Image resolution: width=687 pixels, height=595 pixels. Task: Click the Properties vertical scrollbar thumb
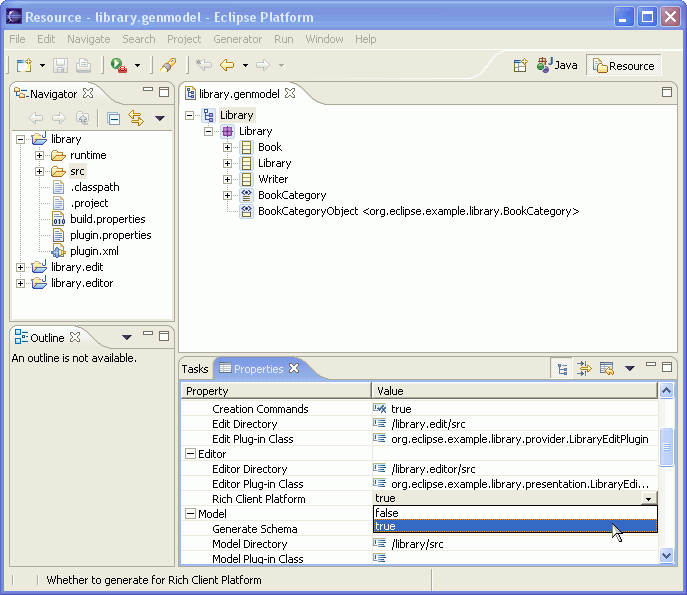pos(666,447)
